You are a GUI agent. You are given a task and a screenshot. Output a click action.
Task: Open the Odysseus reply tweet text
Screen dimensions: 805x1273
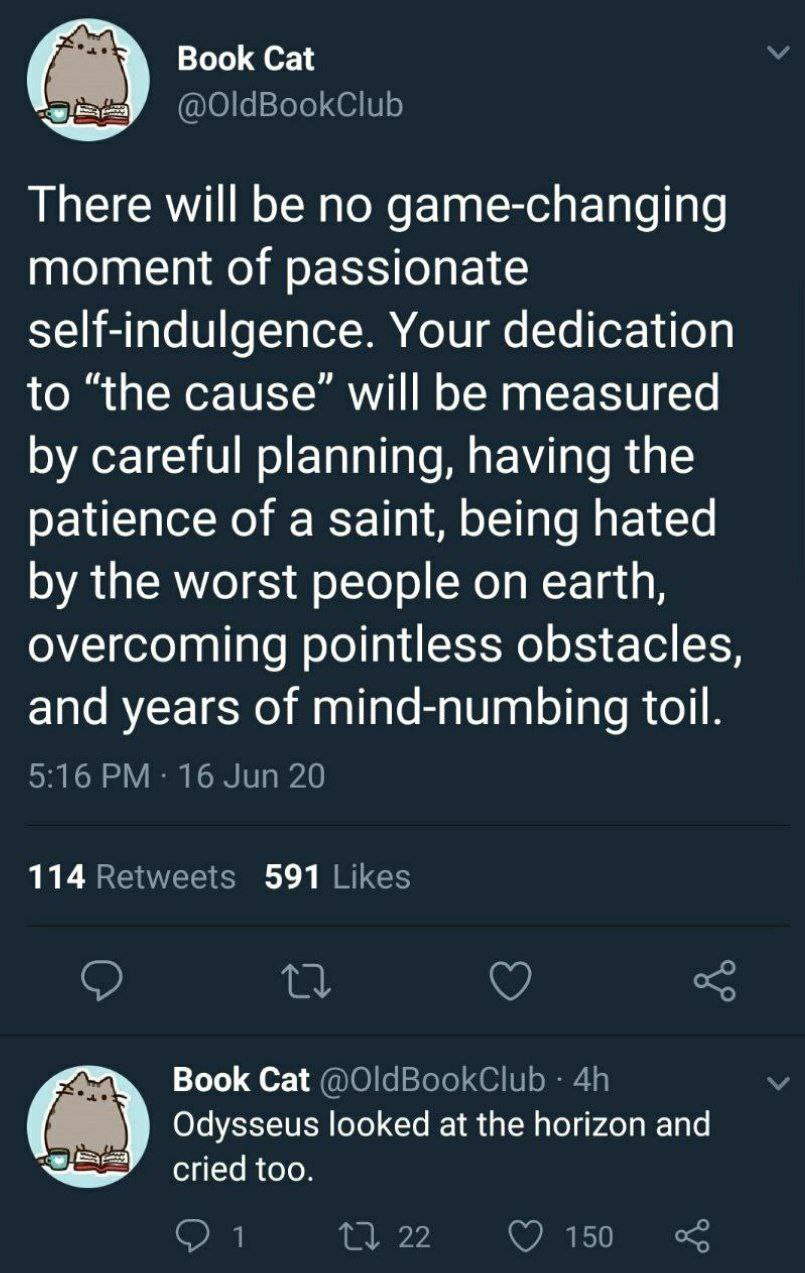click(x=441, y=1146)
